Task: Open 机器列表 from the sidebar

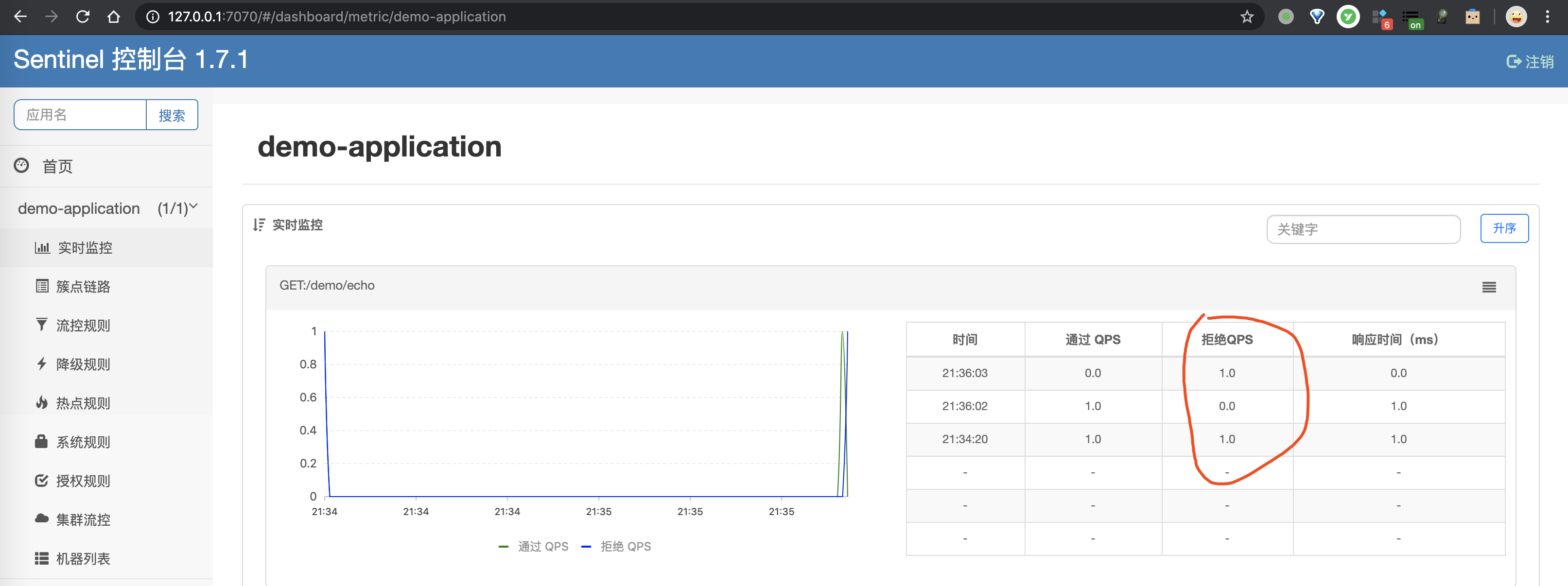Action: pos(41,558)
